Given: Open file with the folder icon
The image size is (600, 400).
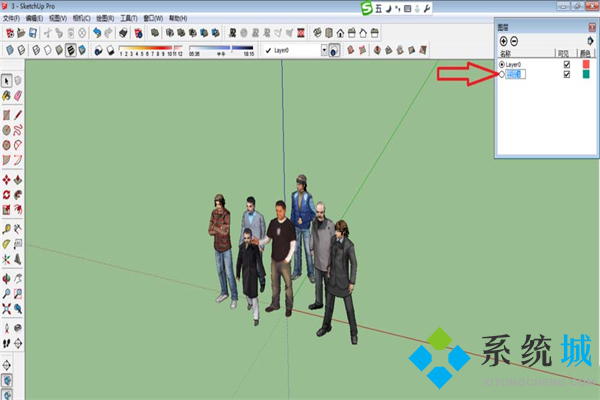Looking at the screenshot, I should (x=21, y=33).
